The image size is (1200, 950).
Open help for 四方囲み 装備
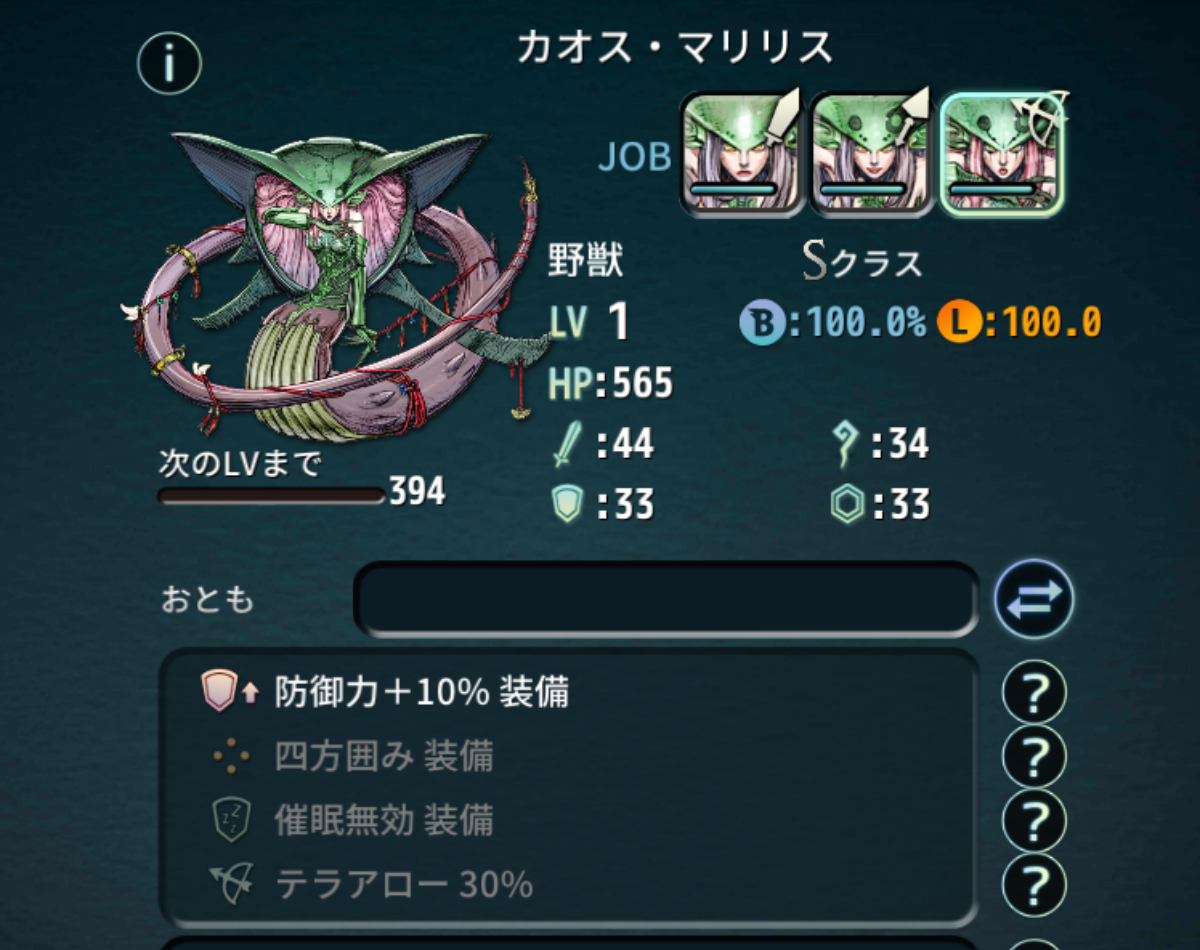tap(1034, 757)
